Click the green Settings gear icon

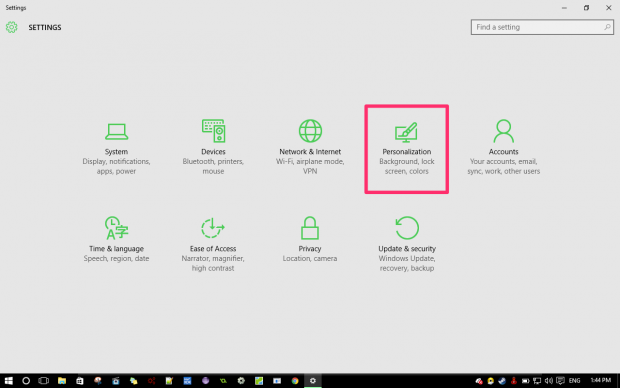point(11,27)
